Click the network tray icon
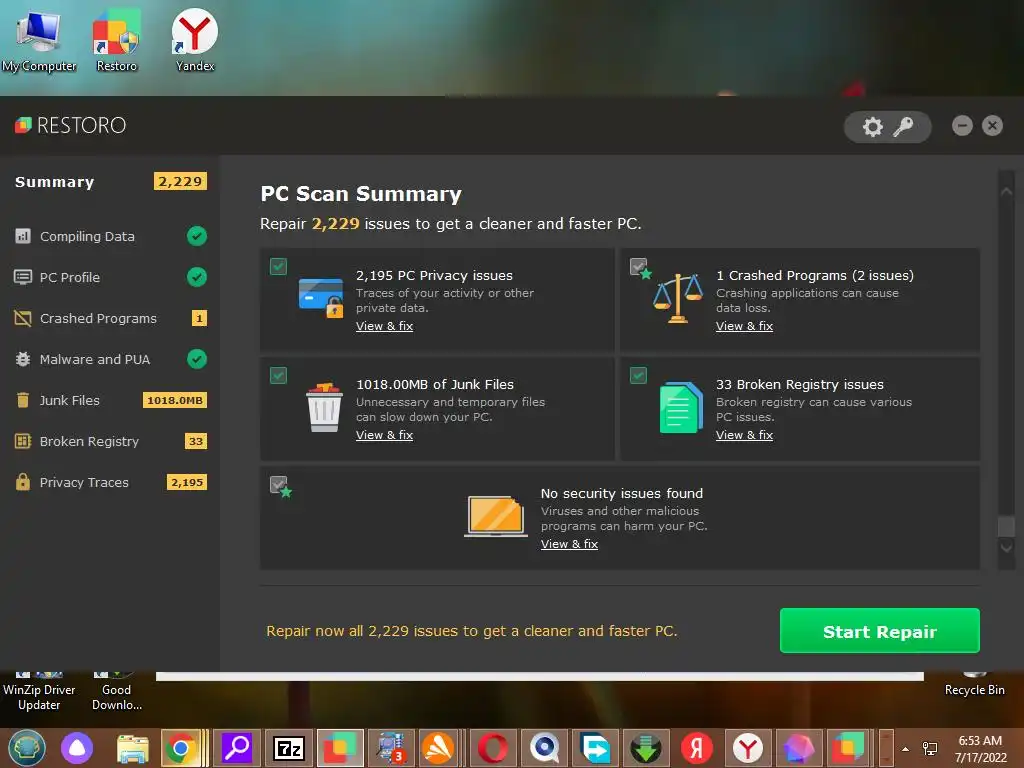1024x768 pixels. (x=930, y=748)
